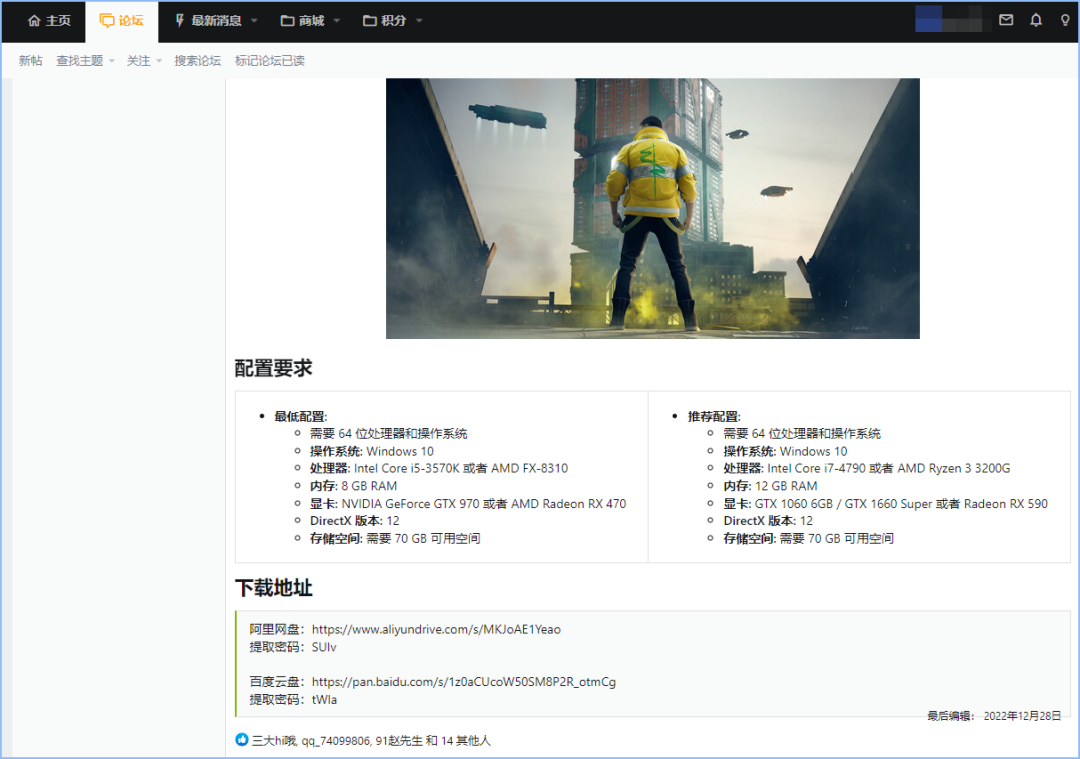Image resolution: width=1080 pixels, height=759 pixels.
Task: Open the 最新消息 menu item
Action: [216, 21]
